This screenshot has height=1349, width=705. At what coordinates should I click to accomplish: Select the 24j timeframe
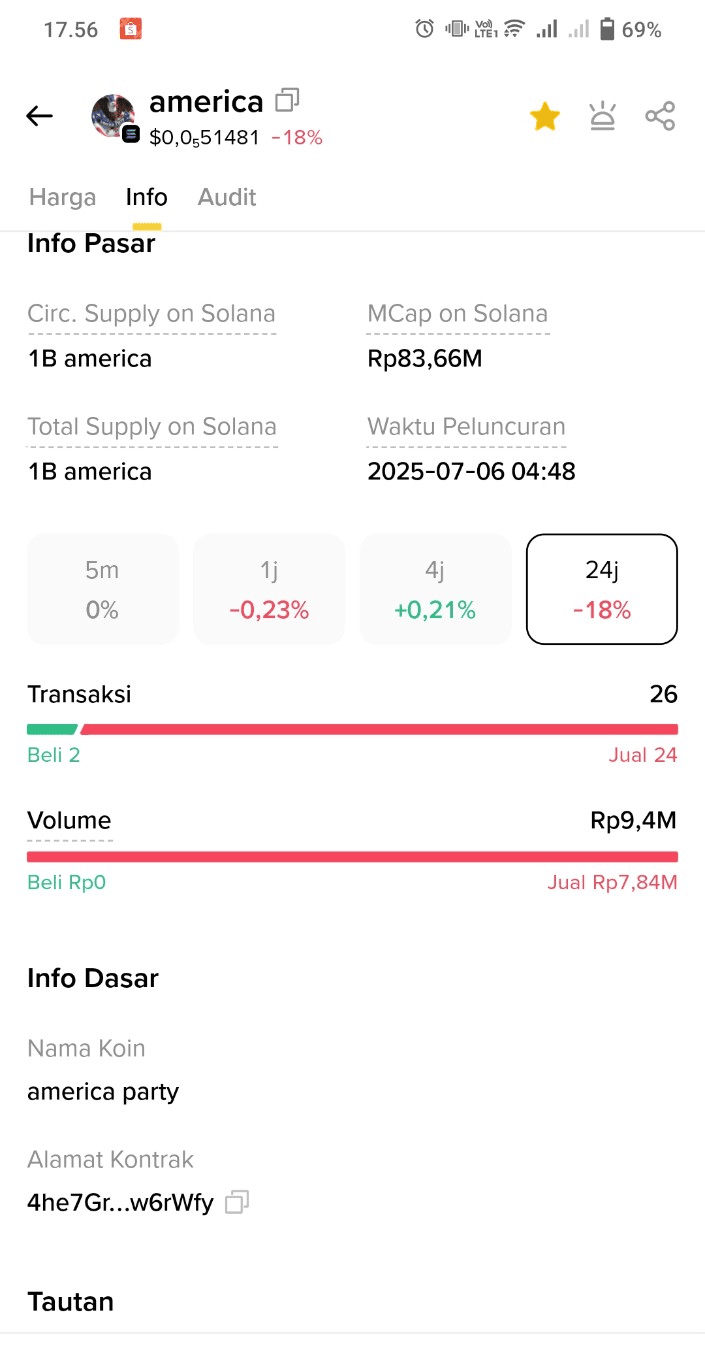tap(602, 589)
